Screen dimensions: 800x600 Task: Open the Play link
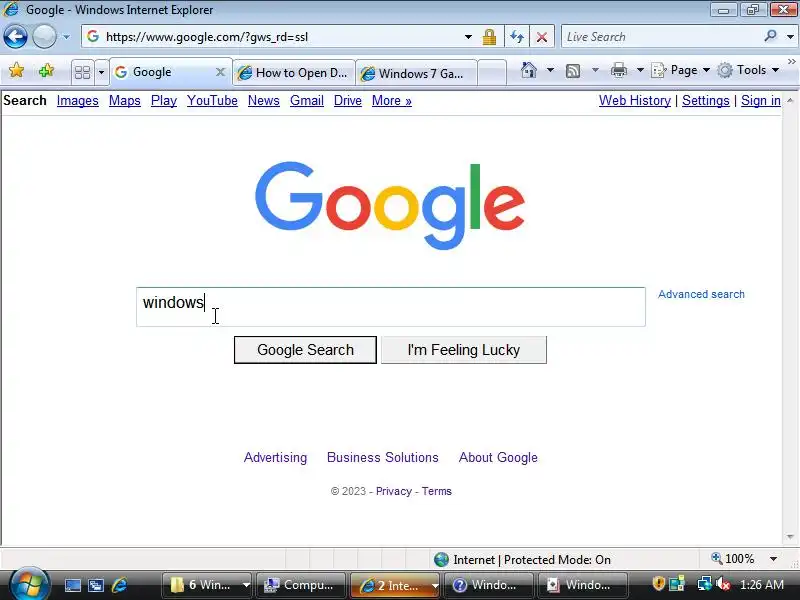pos(164,101)
